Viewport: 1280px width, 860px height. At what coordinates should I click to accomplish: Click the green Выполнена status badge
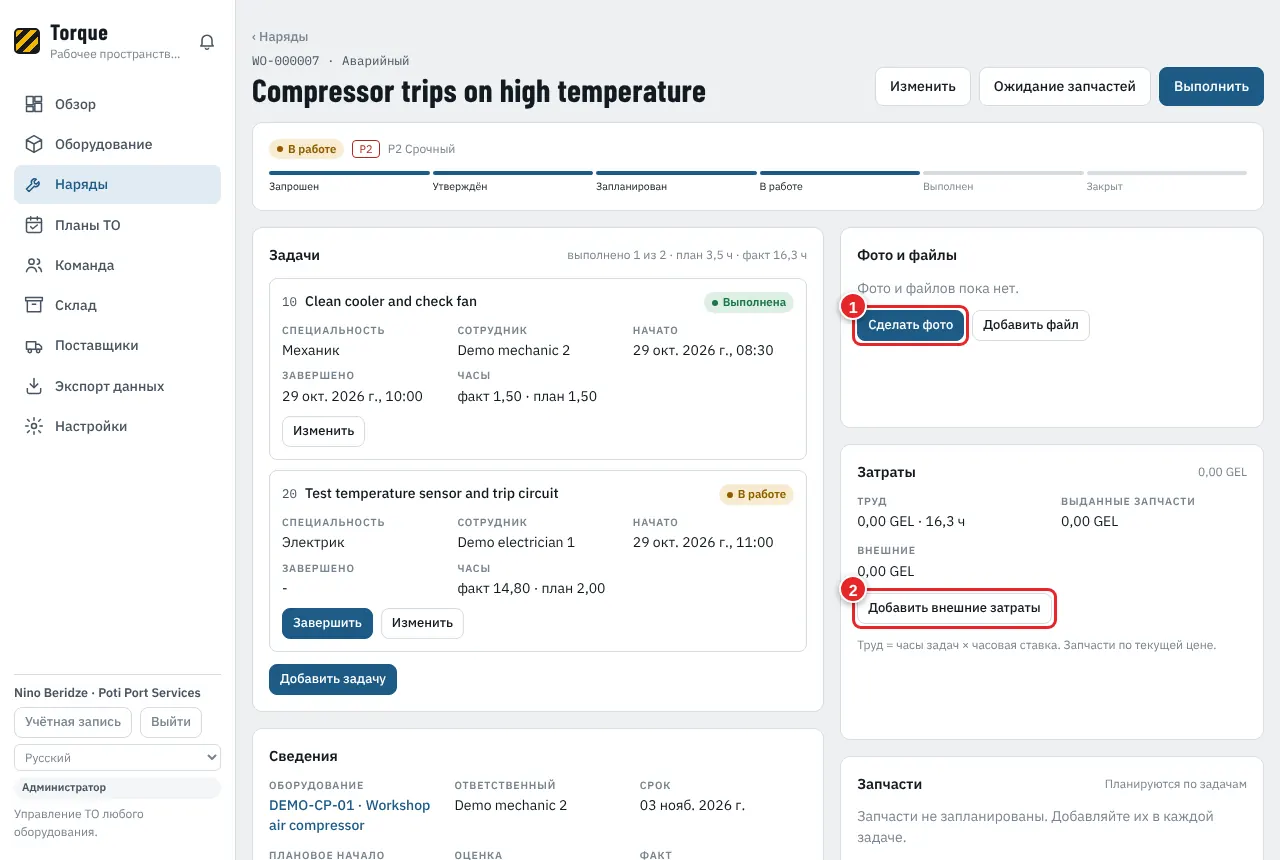748,302
